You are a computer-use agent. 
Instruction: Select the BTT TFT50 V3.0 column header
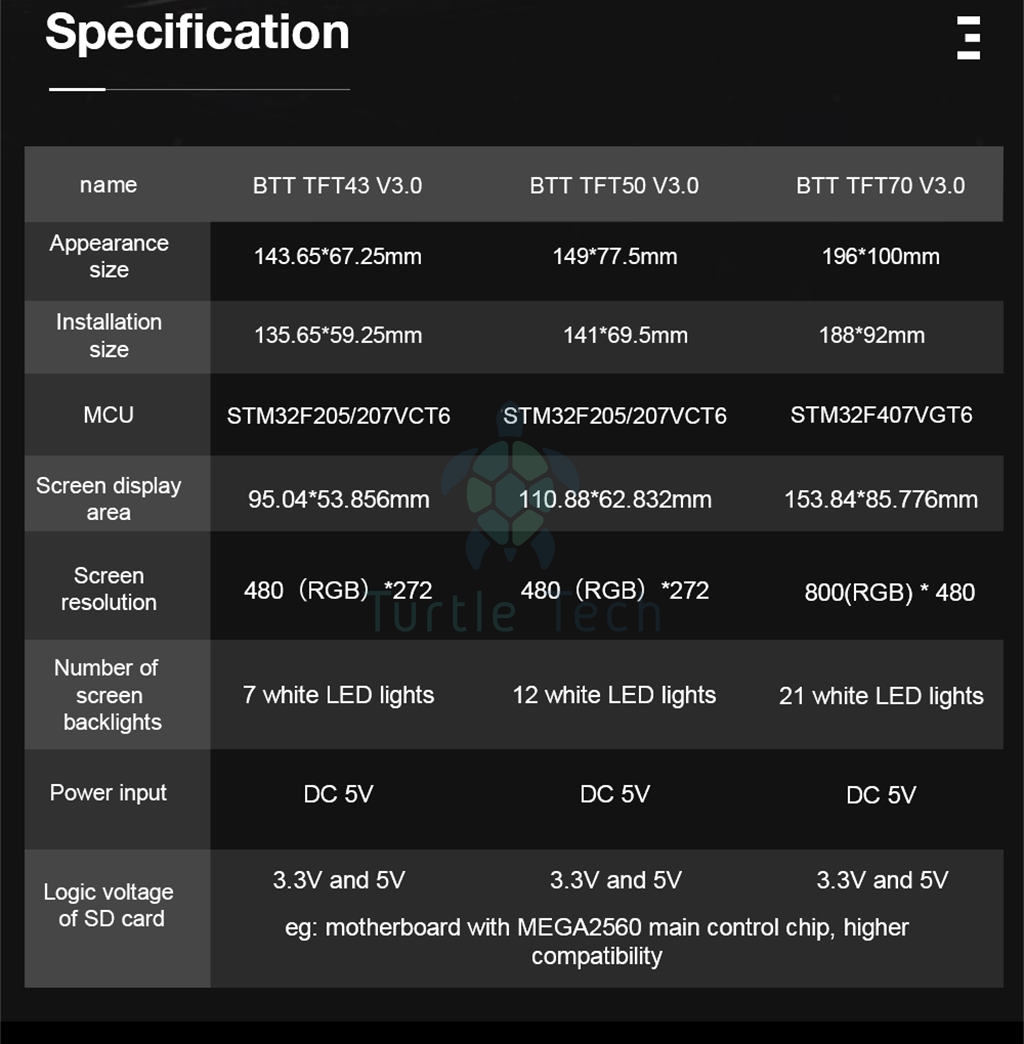point(614,185)
